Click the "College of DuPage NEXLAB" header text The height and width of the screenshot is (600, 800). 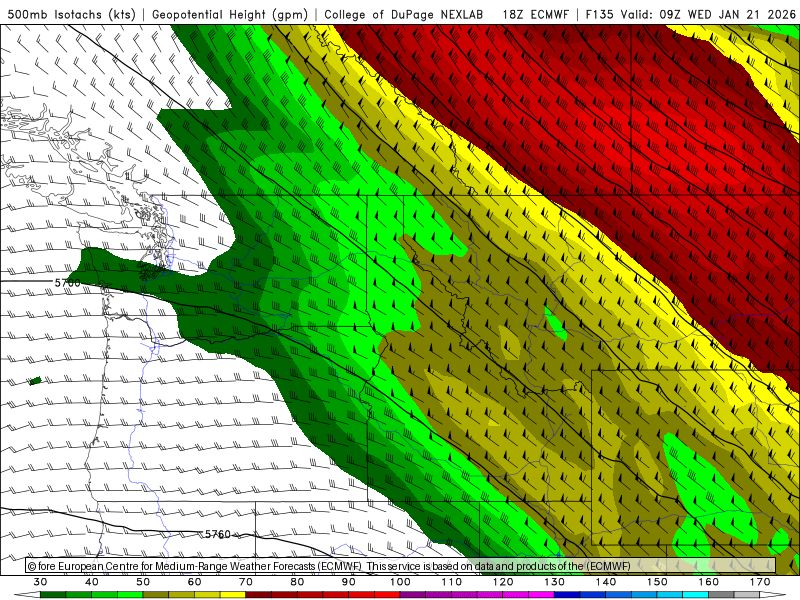(x=404, y=14)
